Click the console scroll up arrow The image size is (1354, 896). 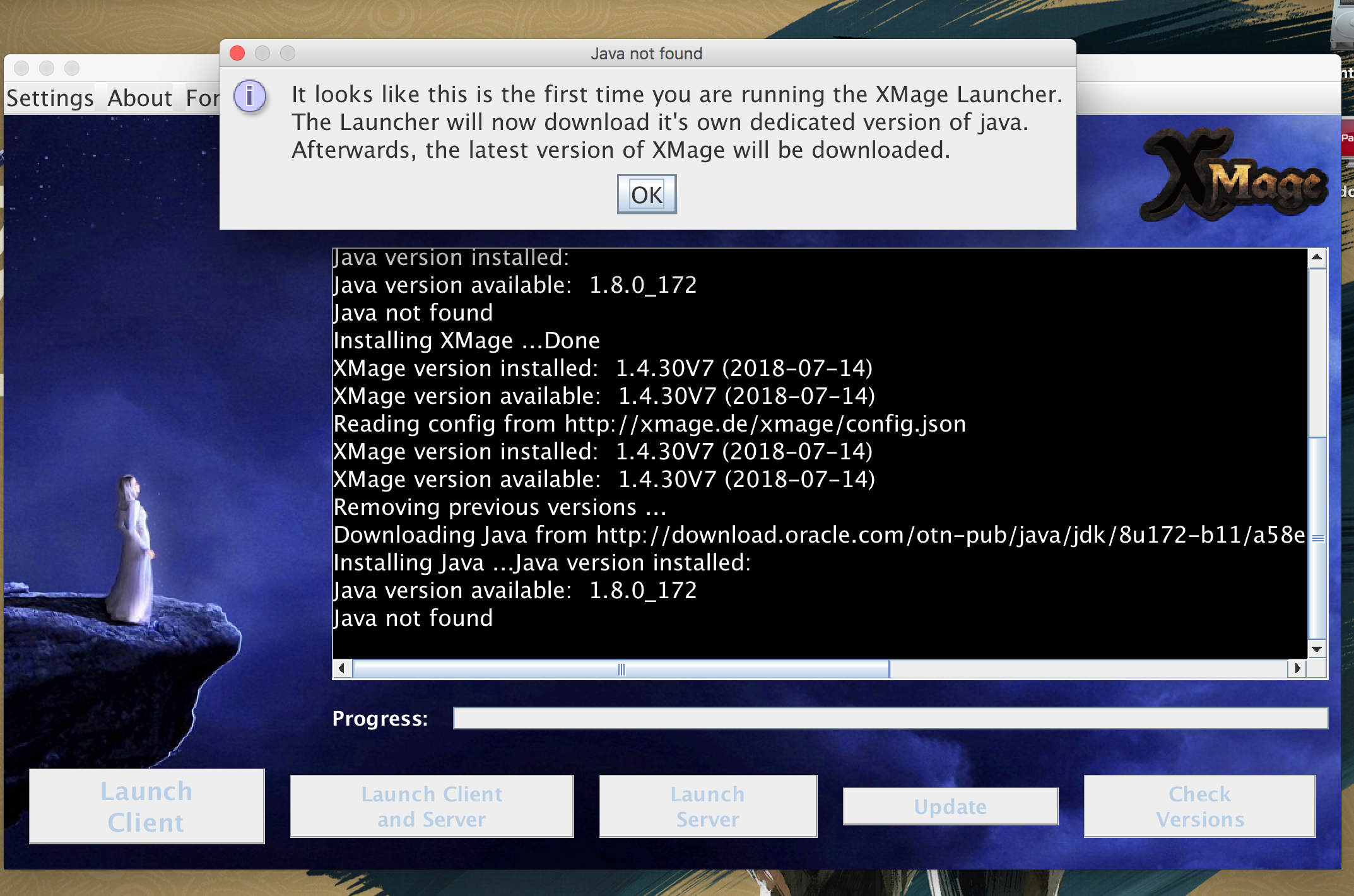[1316, 257]
